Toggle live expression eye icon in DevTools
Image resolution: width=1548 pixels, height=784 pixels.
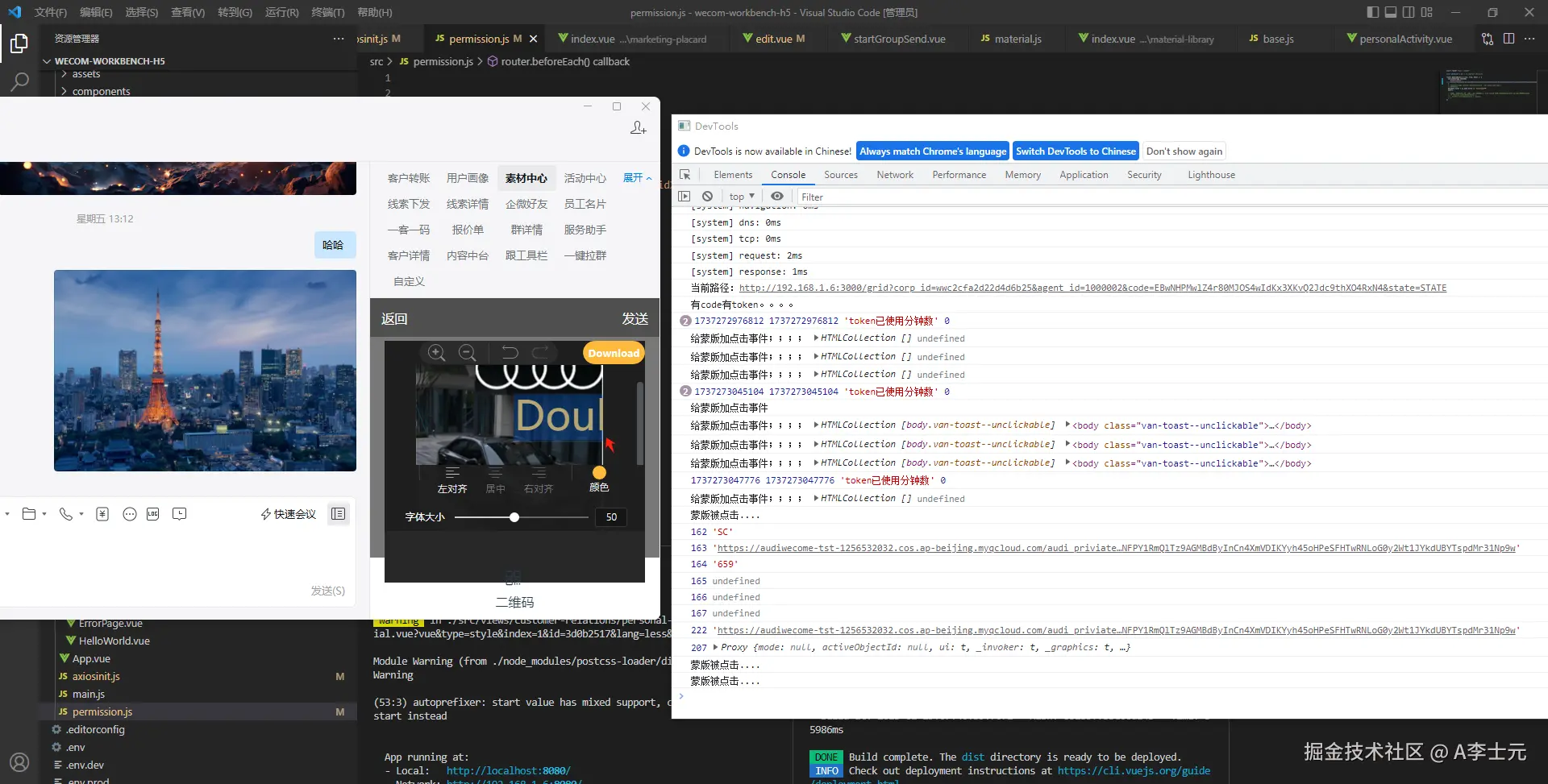[x=777, y=197]
